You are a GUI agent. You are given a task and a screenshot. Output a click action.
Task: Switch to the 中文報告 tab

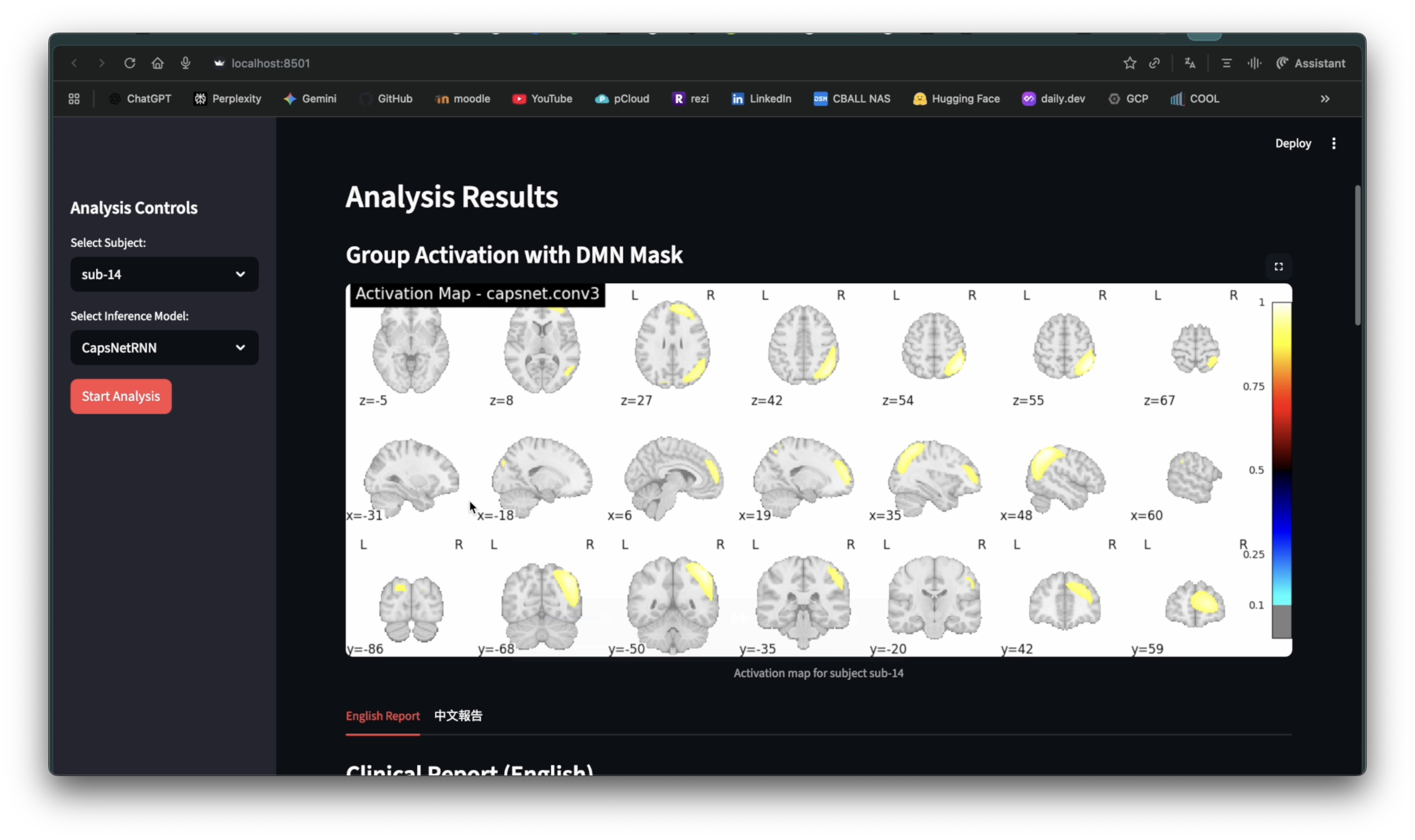tap(458, 715)
